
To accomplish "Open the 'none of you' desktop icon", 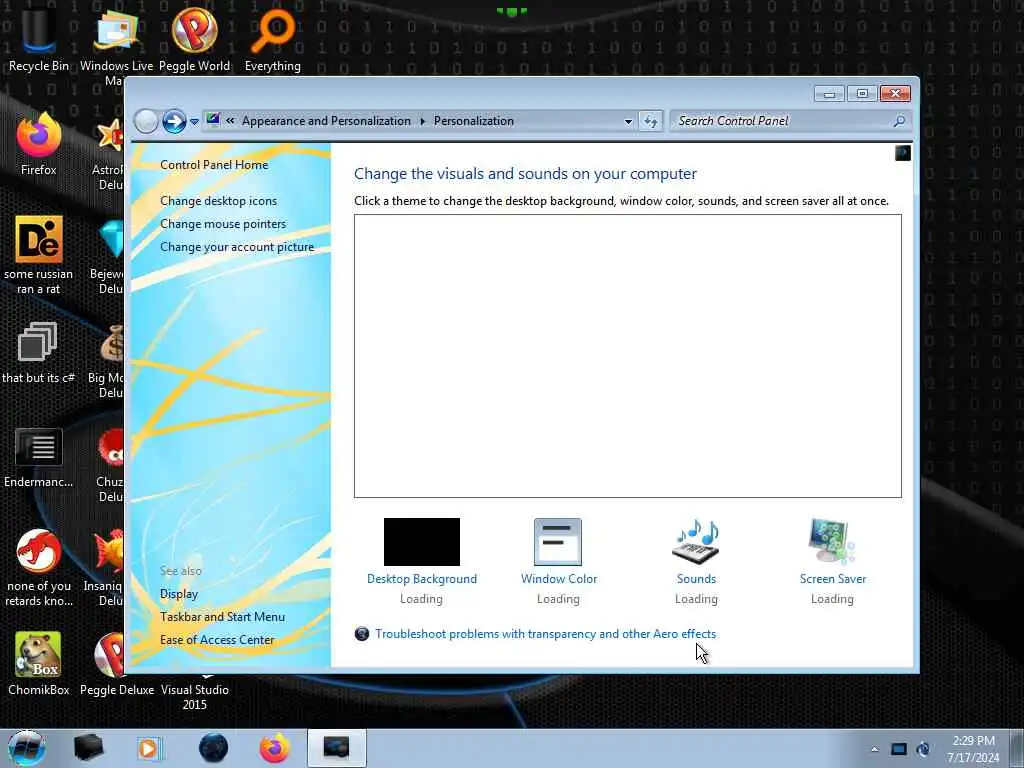I will click(x=39, y=567).
